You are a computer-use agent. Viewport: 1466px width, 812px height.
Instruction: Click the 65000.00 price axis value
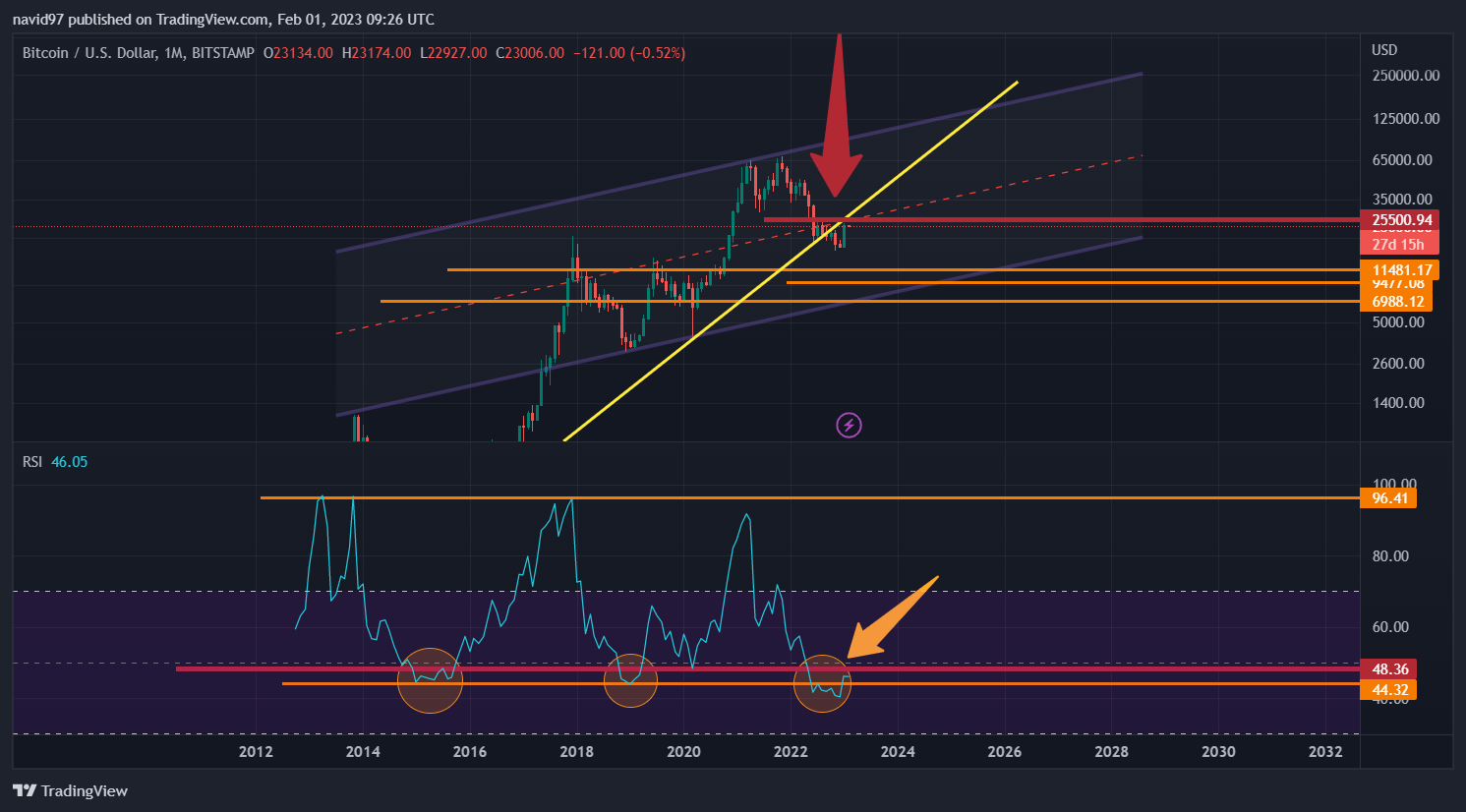coord(1402,160)
